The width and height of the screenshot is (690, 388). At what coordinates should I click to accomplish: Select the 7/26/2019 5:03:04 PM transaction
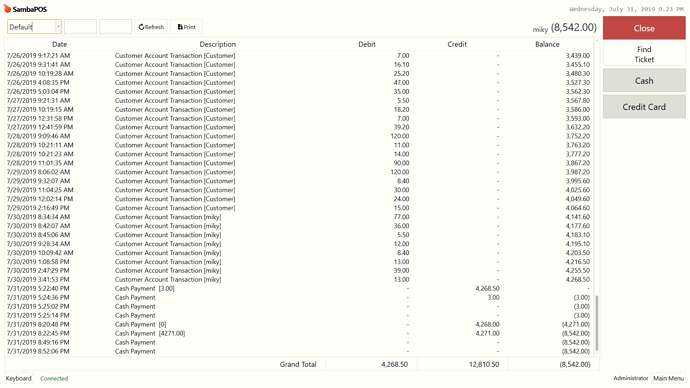299,92
